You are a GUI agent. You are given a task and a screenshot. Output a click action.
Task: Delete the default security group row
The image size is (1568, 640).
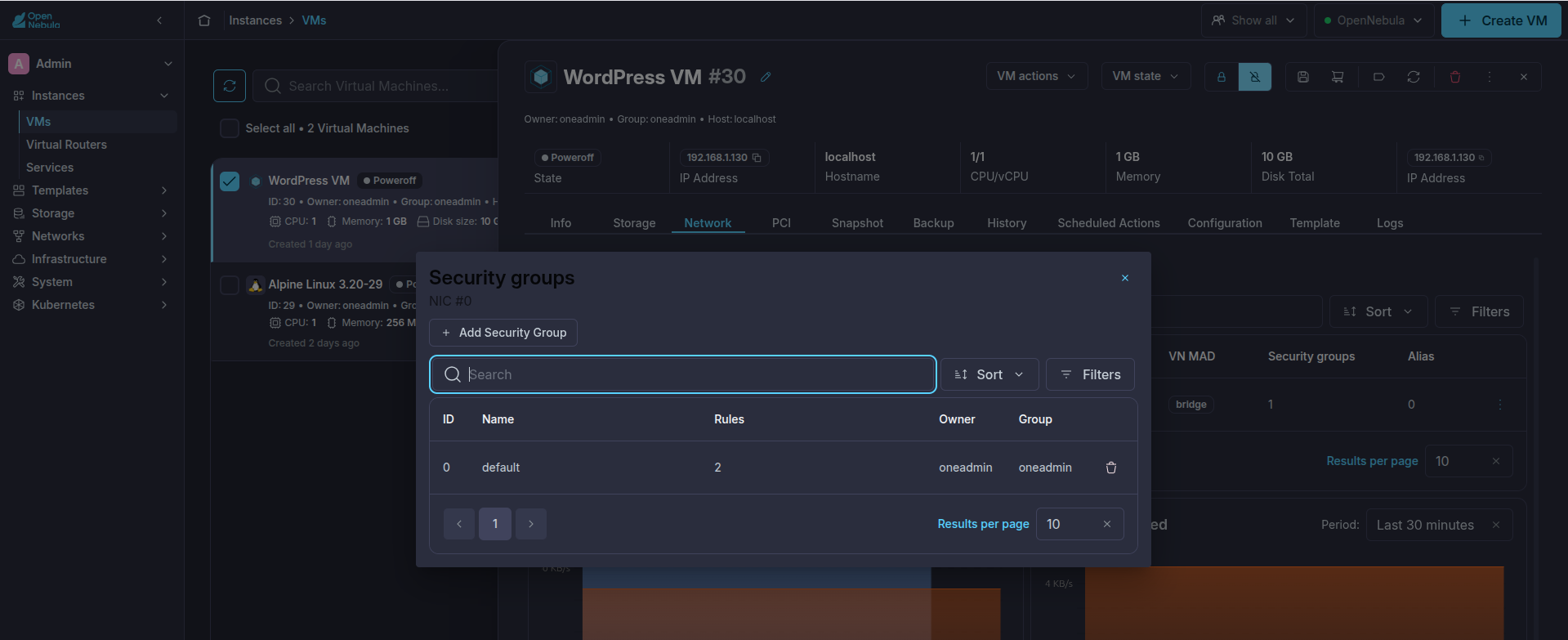(1111, 468)
